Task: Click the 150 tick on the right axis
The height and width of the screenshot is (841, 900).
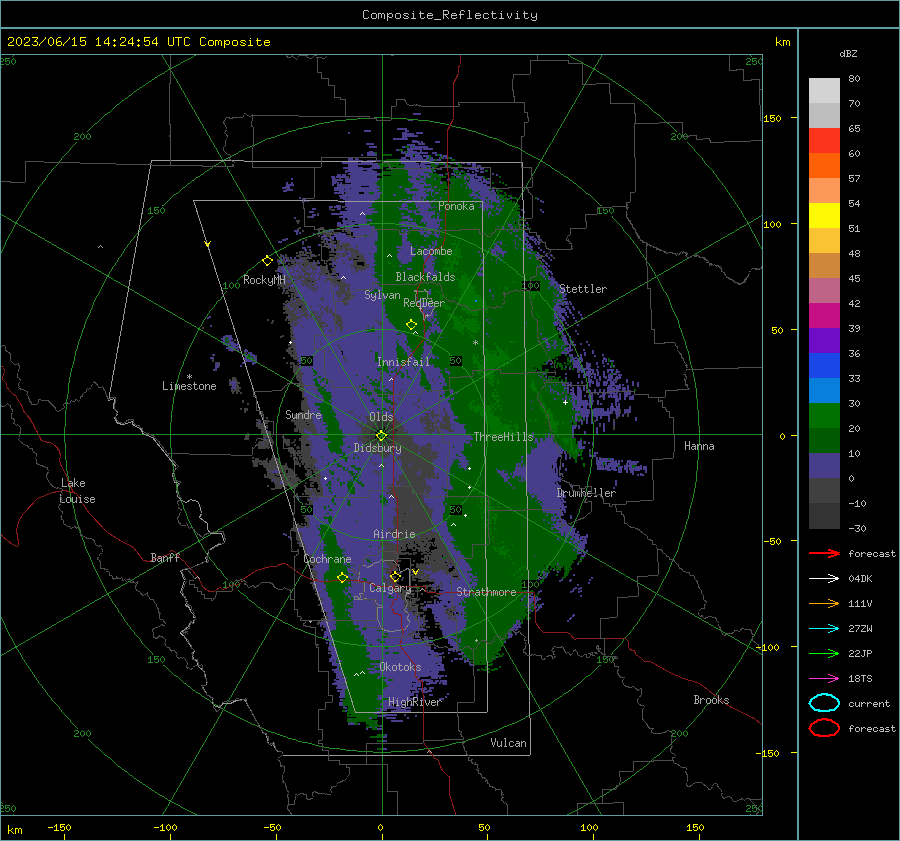Action: tap(773, 118)
